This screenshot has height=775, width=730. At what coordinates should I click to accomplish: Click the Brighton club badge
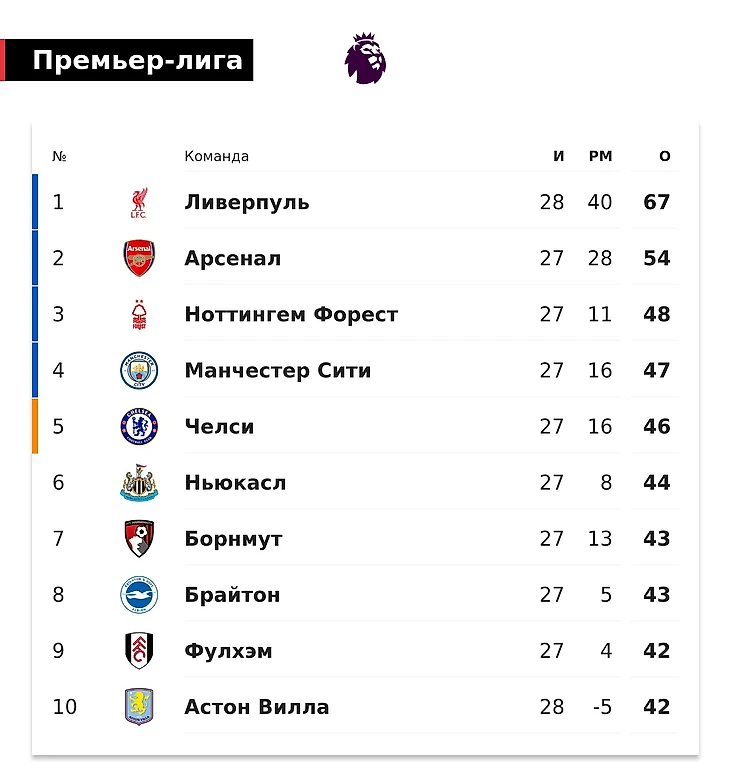click(139, 595)
